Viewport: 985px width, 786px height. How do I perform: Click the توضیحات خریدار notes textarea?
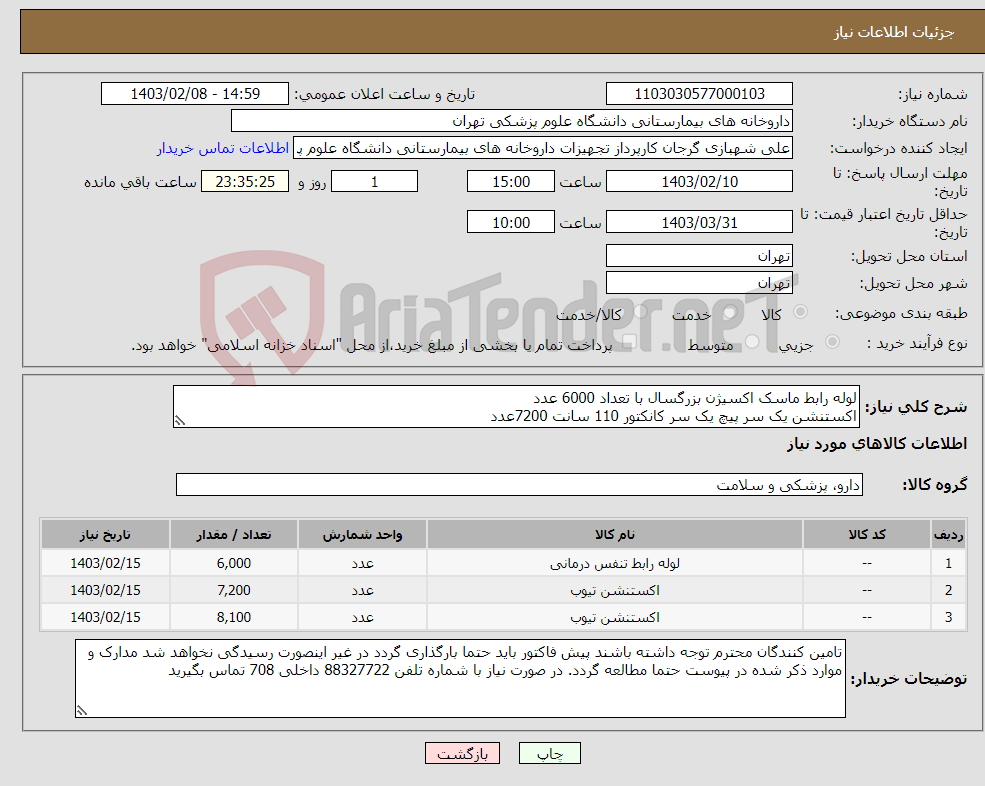[x=460, y=679]
